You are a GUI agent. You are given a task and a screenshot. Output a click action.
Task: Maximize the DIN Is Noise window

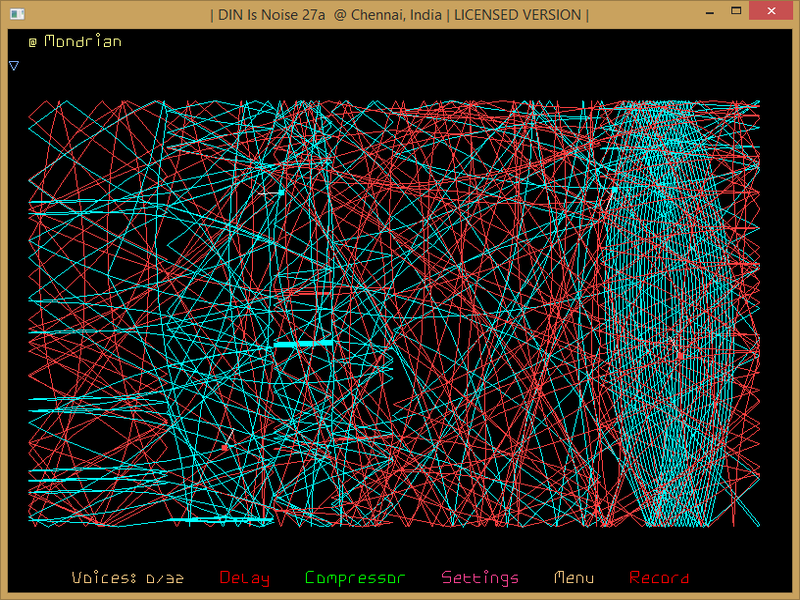point(738,12)
